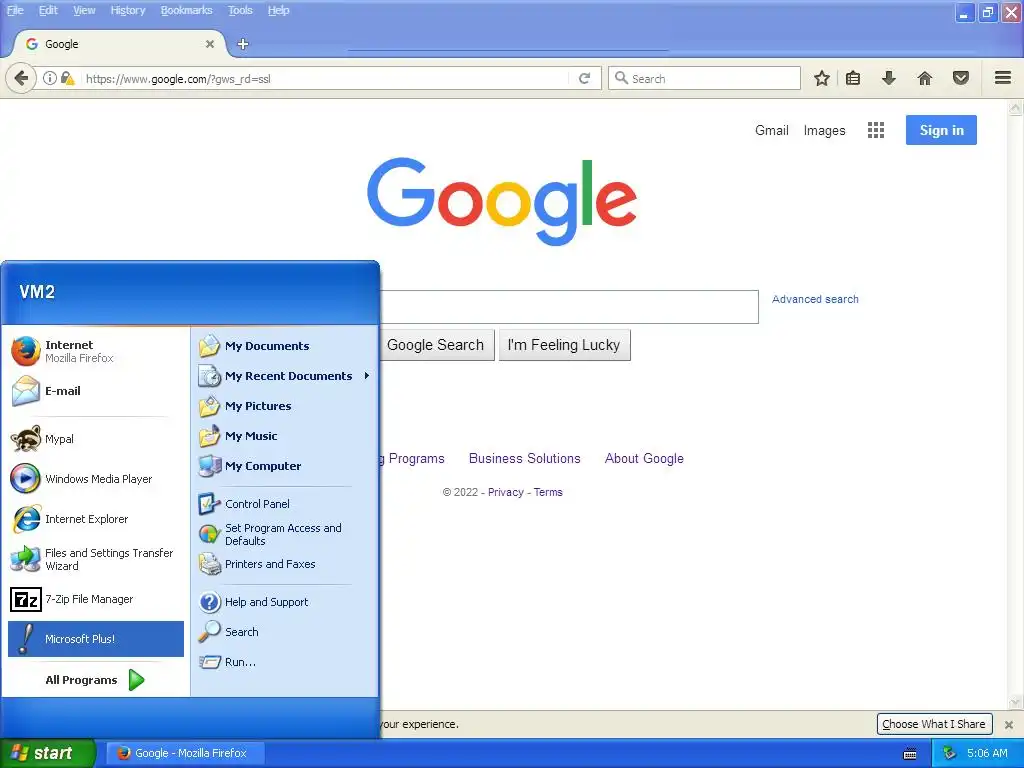Go to Firefox home page icon
This screenshot has height=768, width=1024.
tap(925, 79)
